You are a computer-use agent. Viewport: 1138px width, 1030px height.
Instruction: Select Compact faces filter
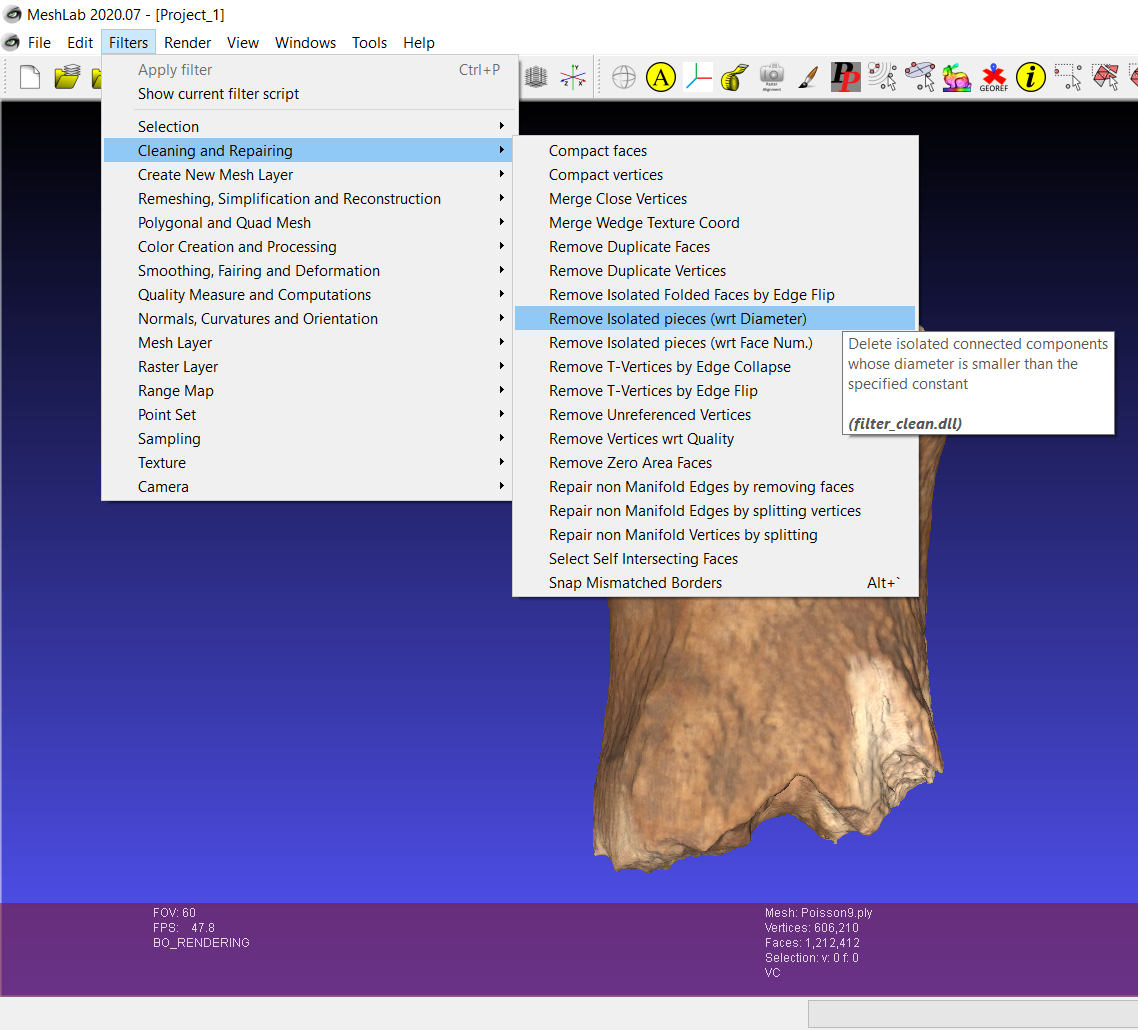715,150
